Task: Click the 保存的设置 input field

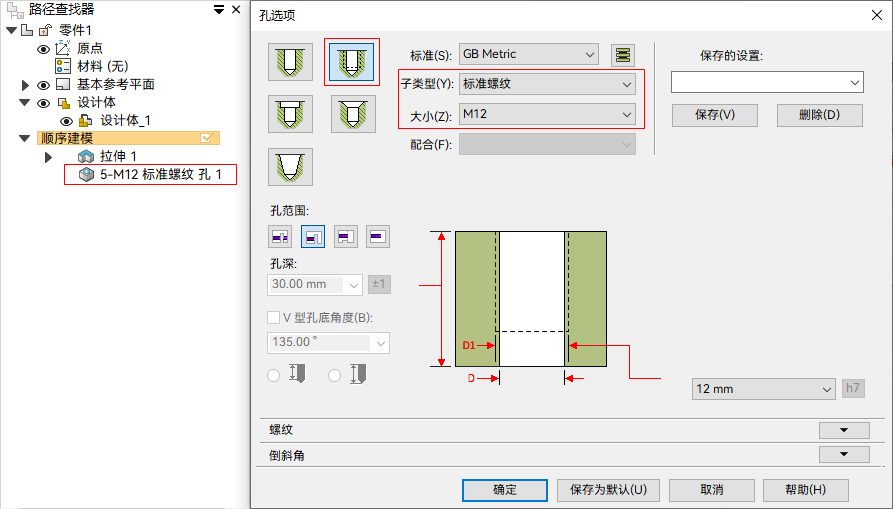Action: coord(767,82)
